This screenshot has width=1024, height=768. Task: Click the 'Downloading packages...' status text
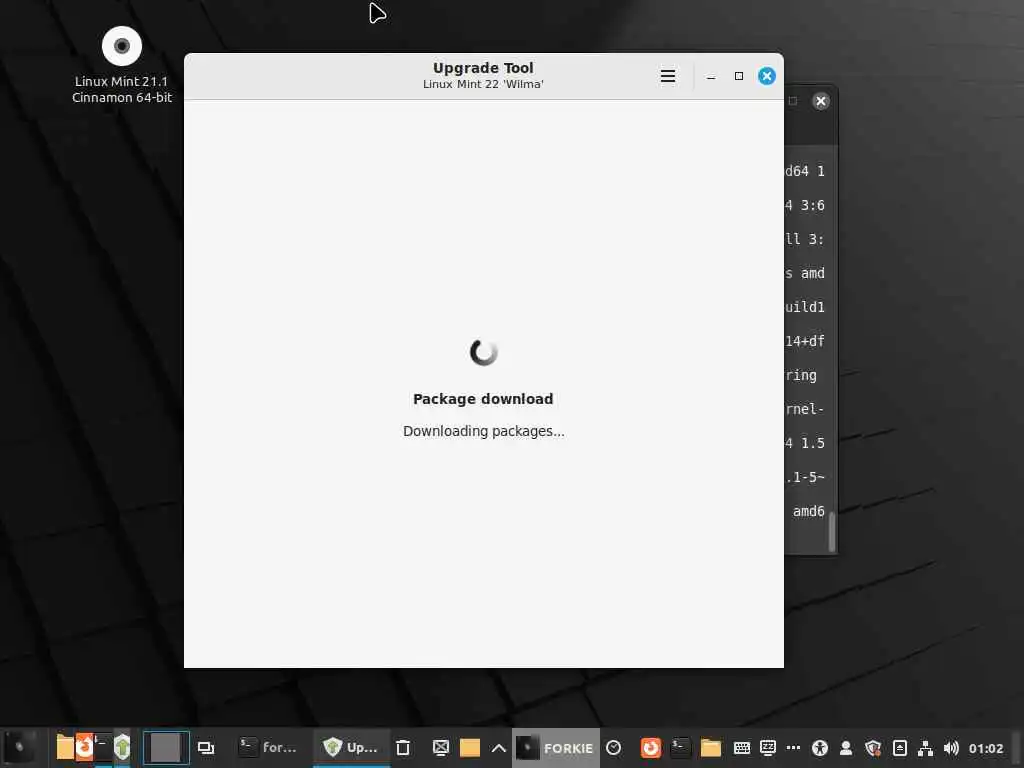[483, 431]
